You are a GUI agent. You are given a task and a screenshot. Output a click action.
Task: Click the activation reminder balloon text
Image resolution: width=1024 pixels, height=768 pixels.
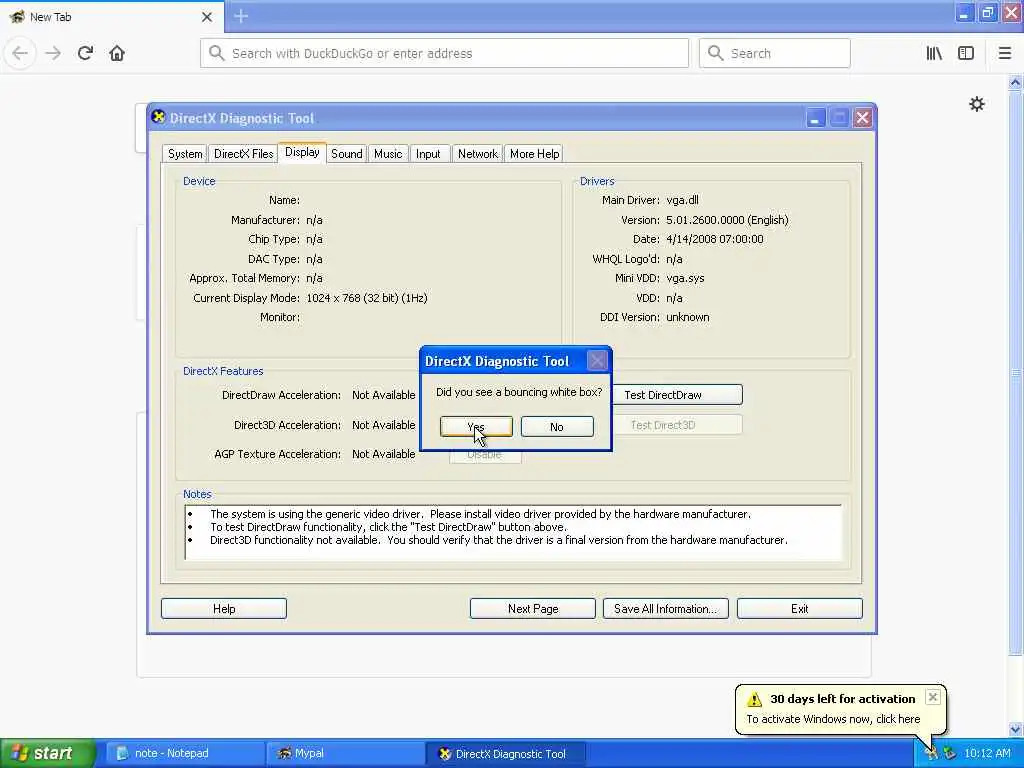pyautogui.click(x=833, y=718)
